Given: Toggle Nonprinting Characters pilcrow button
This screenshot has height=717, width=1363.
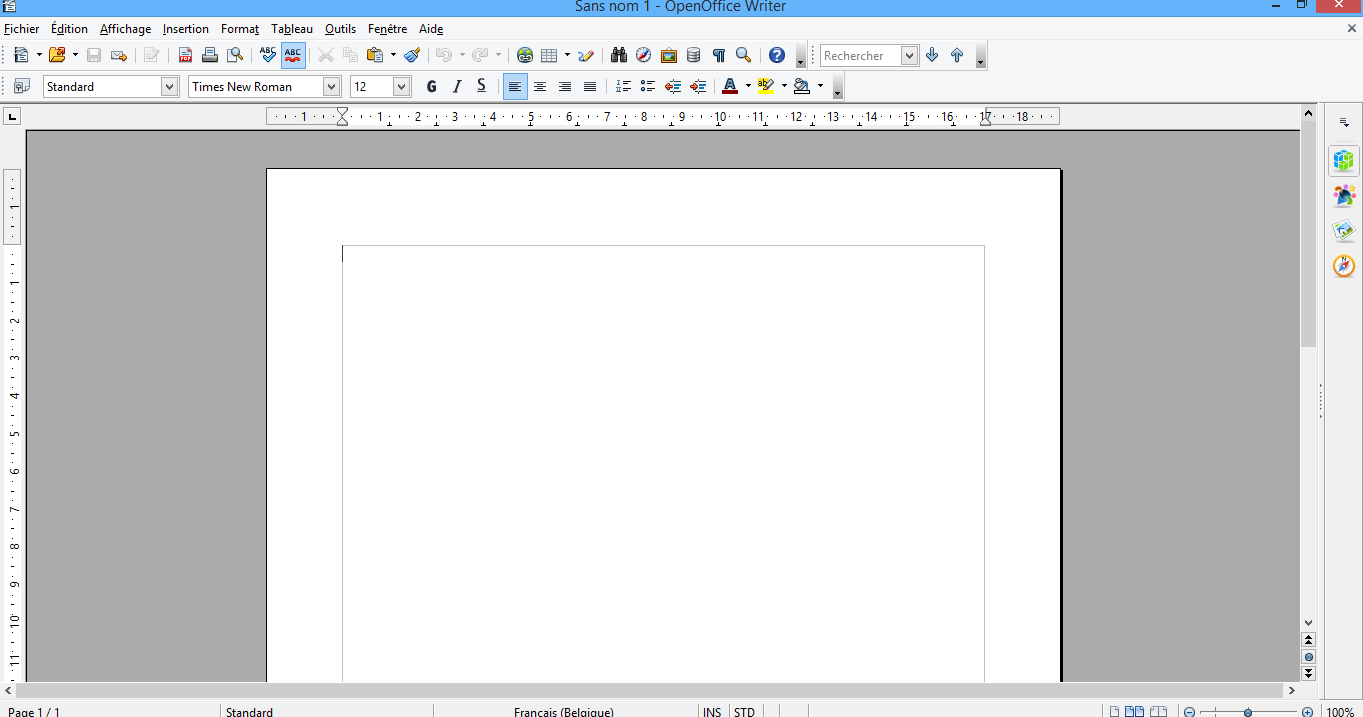Looking at the screenshot, I should (x=718, y=55).
